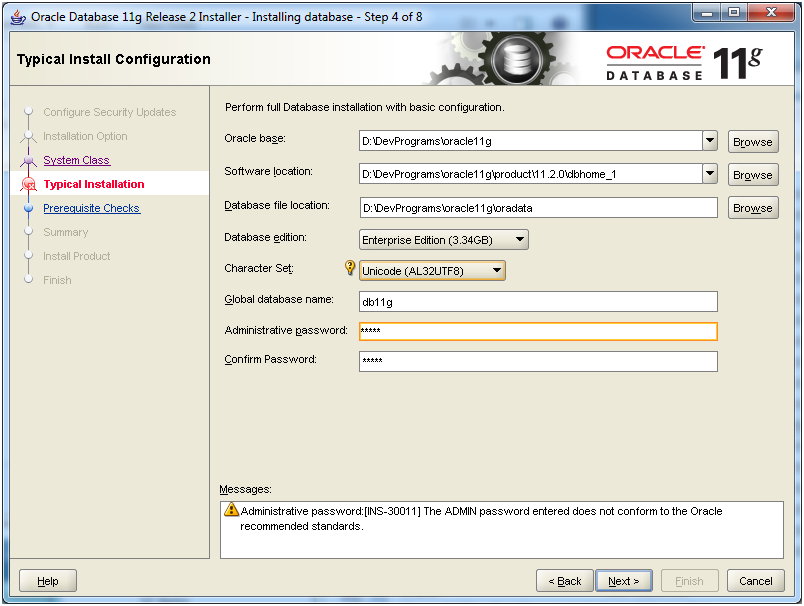Click the Typical Install Configuration heading
Viewport: 804px width, 606px height.
click(x=114, y=59)
